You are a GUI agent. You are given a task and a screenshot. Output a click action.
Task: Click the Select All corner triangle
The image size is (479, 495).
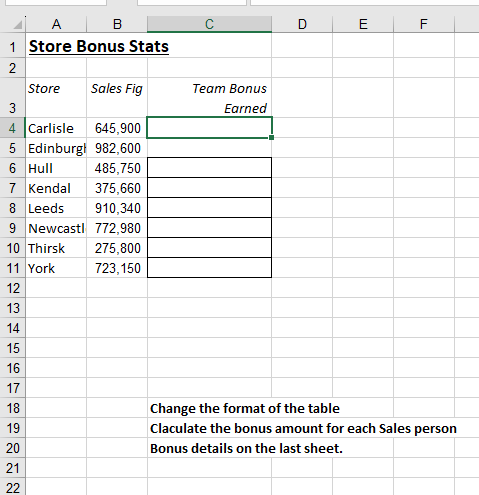(17, 25)
